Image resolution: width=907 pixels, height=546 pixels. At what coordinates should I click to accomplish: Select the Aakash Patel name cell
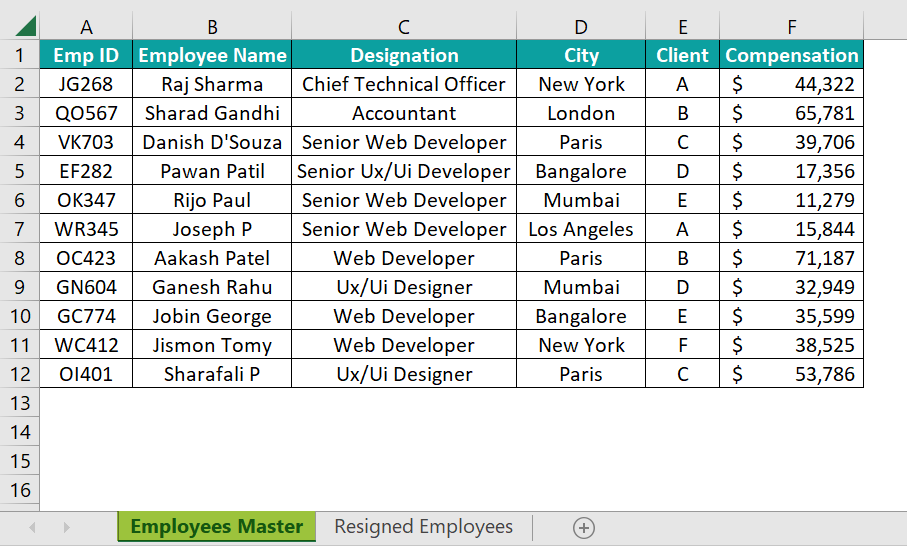click(212, 258)
